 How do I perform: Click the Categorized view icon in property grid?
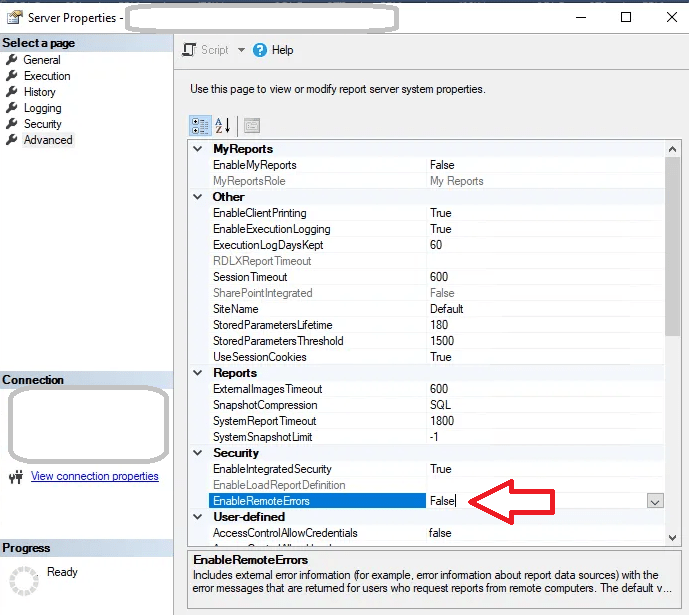(200, 125)
